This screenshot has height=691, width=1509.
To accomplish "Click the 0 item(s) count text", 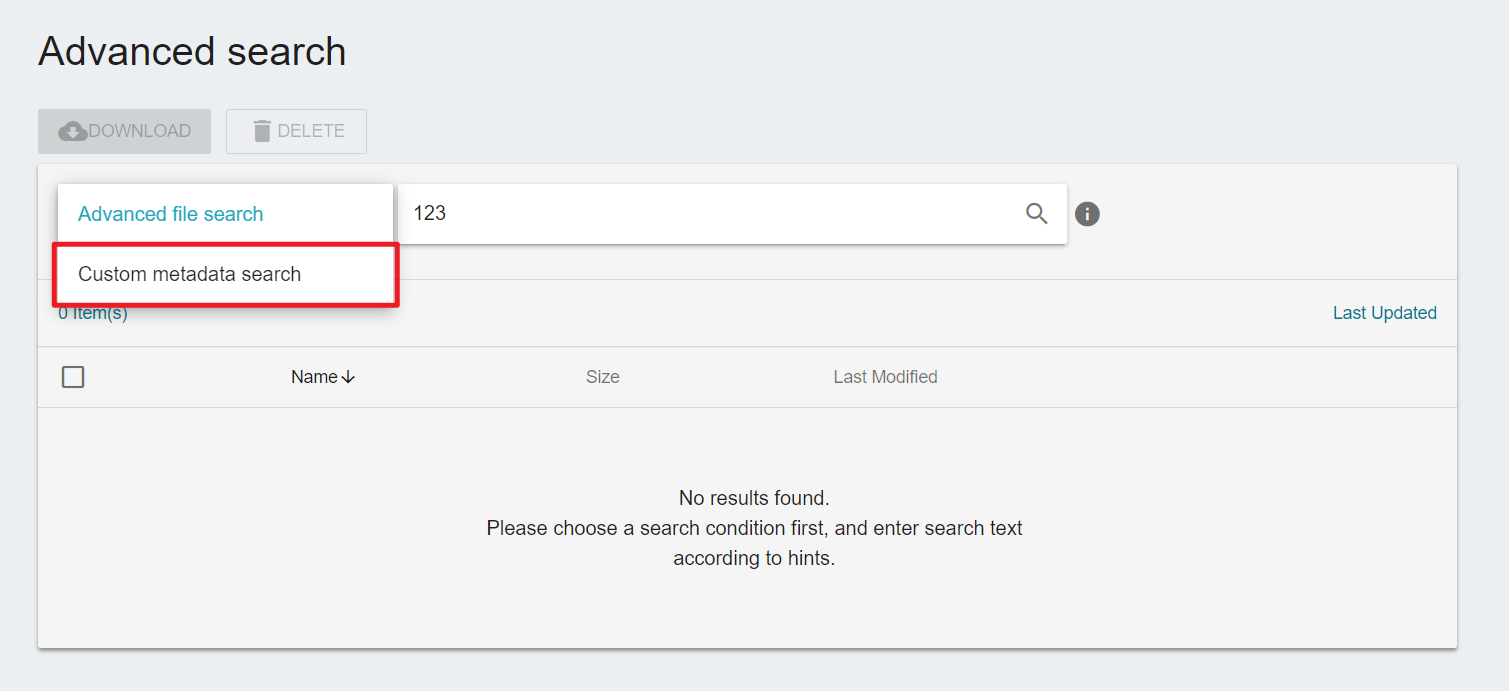I will pyautogui.click(x=93, y=314).
